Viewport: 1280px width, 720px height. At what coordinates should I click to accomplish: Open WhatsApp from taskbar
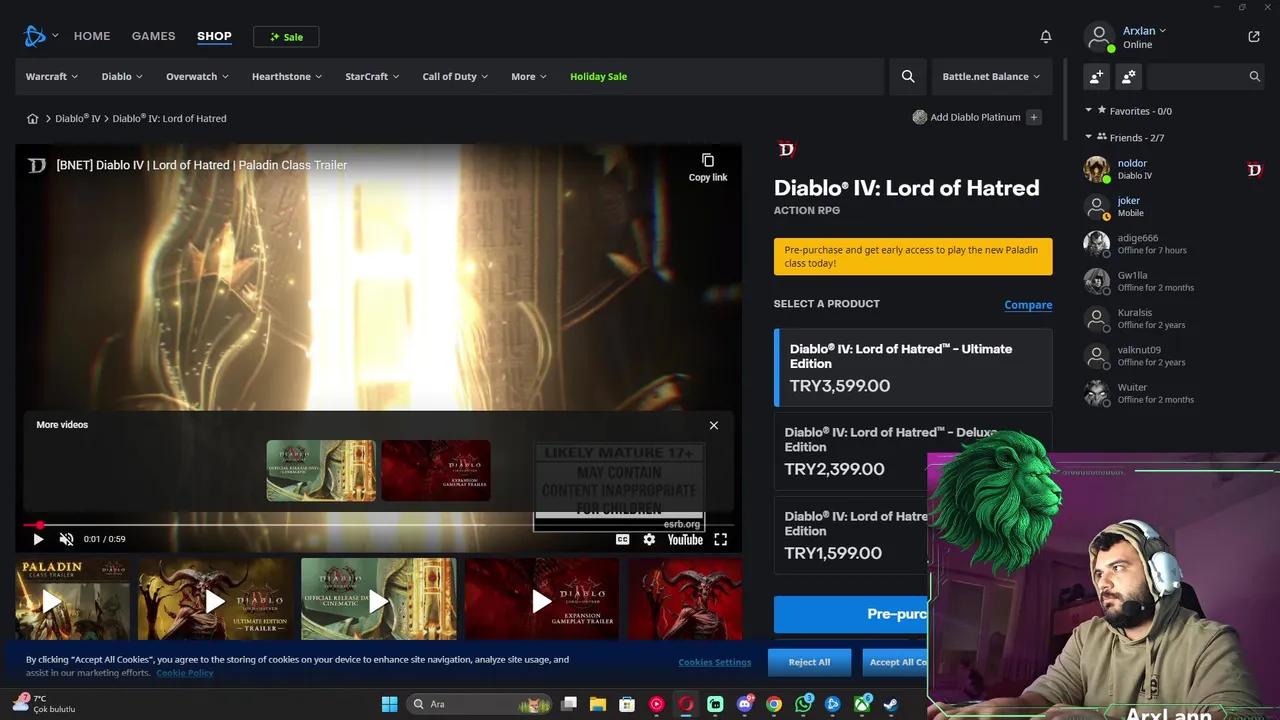pos(803,704)
